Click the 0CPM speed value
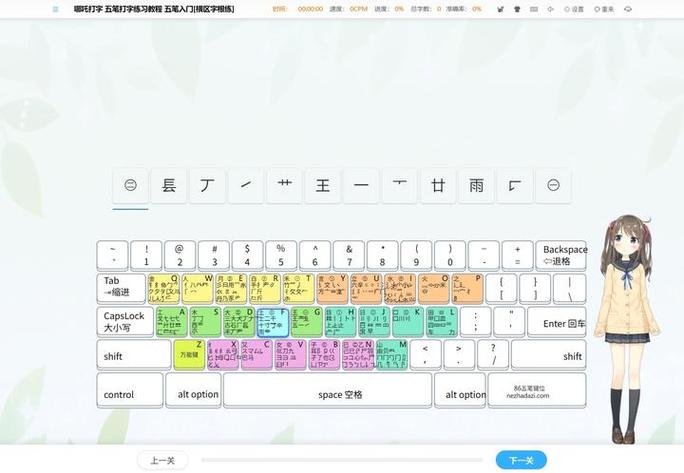 358,9
